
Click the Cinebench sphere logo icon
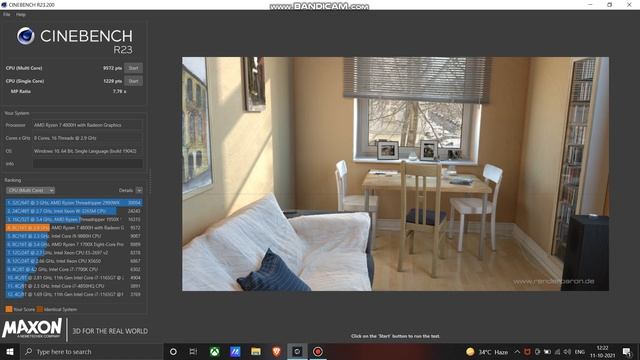[25, 36]
